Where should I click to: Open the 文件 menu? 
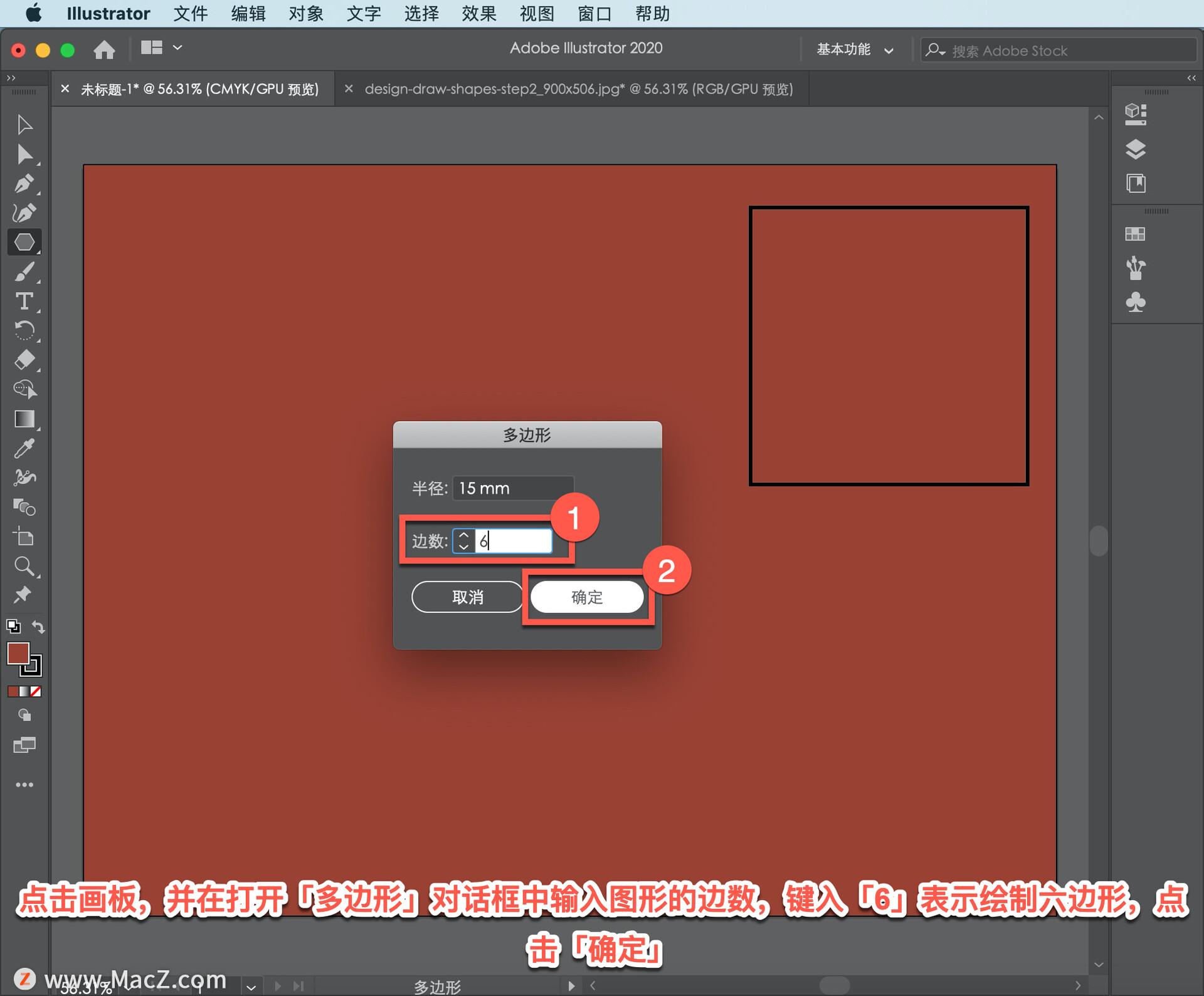point(190,13)
